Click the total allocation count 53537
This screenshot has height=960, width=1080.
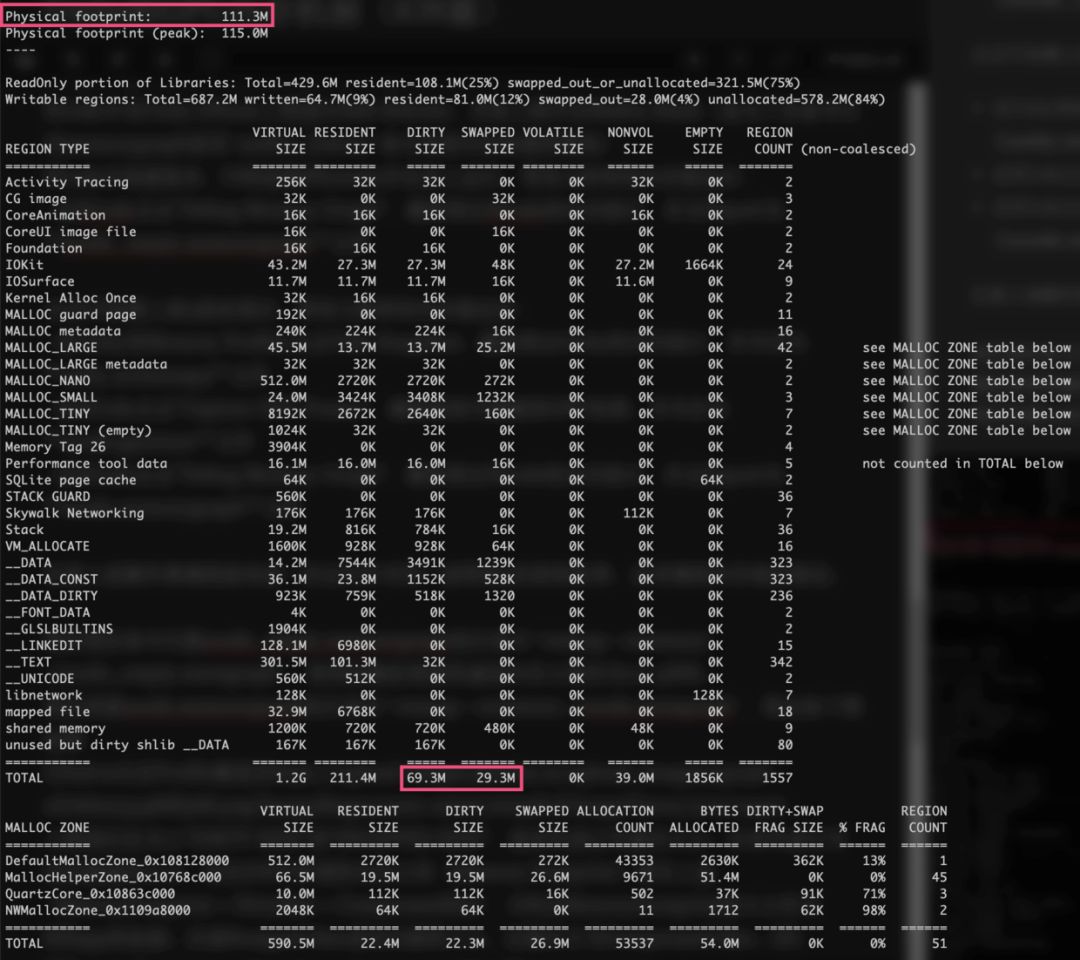[x=634, y=943]
